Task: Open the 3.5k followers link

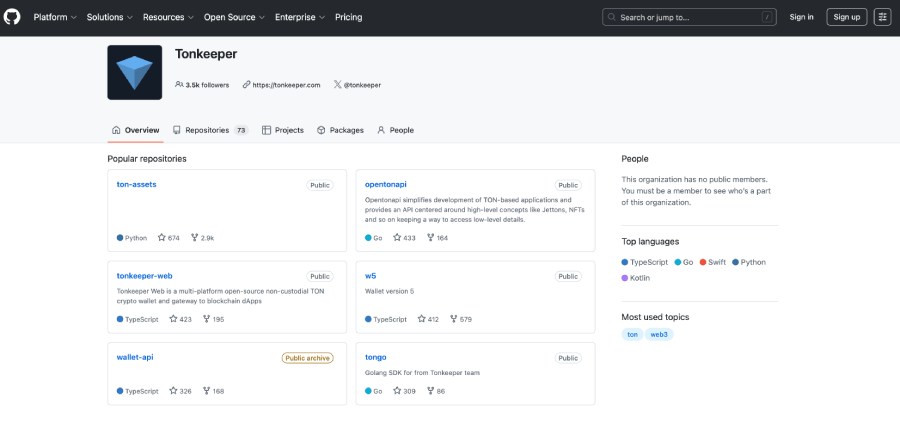Action: (x=202, y=85)
